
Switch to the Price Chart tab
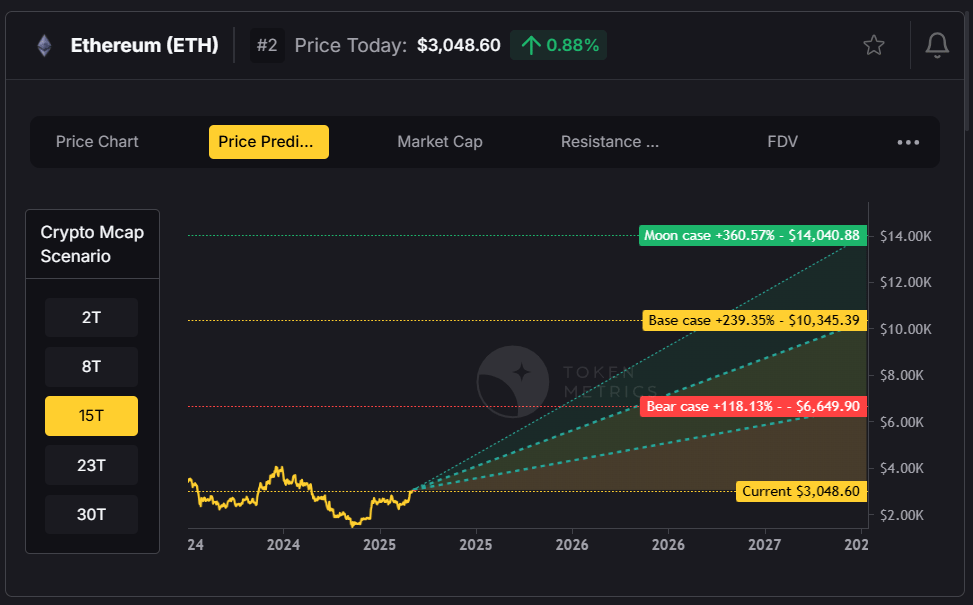click(x=97, y=142)
